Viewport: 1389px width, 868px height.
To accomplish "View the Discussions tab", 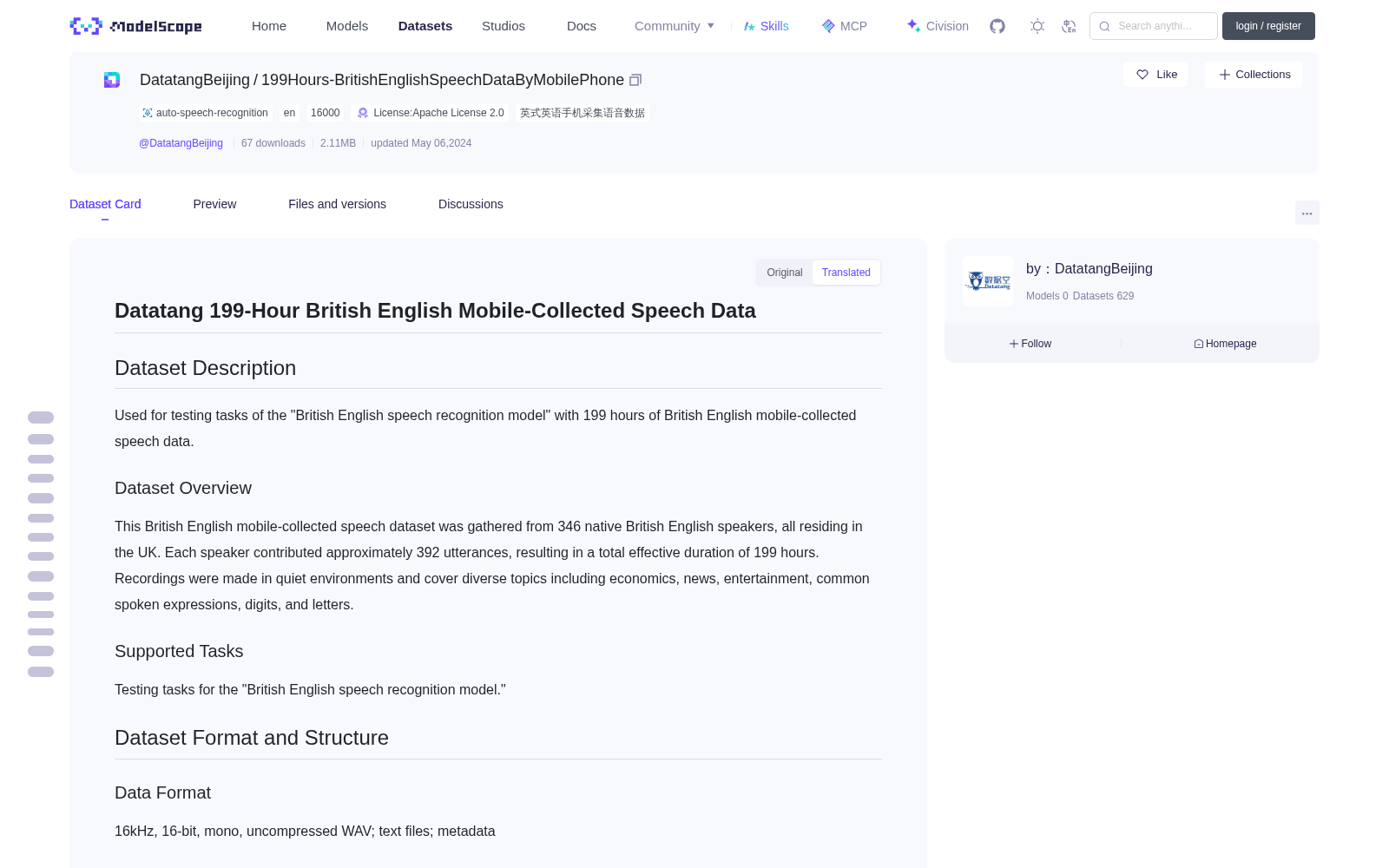I will tap(471, 204).
